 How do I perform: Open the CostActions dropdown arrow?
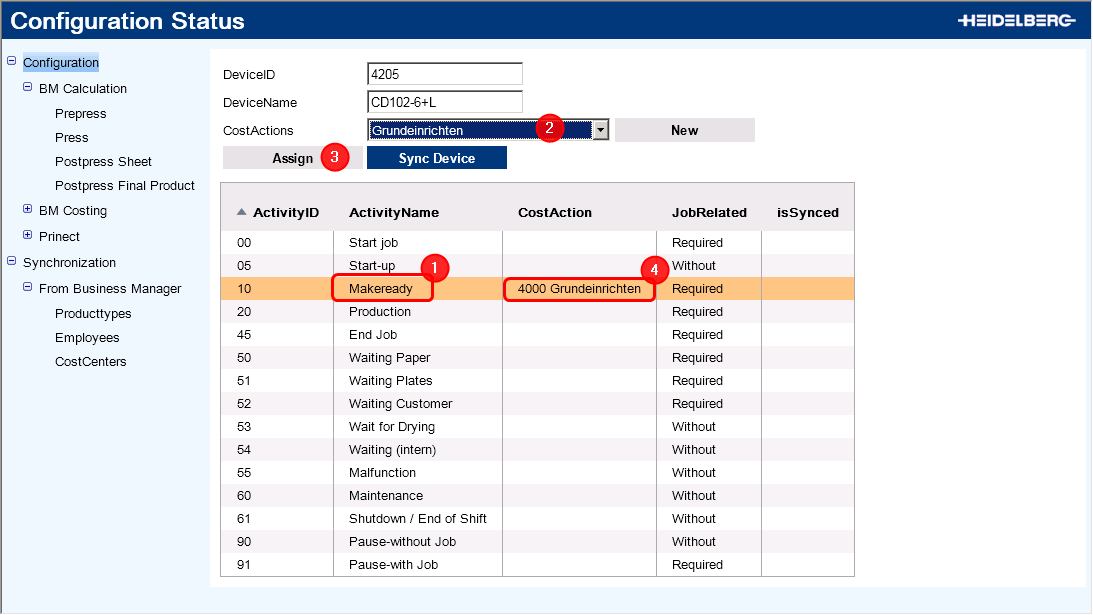(600, 130)
